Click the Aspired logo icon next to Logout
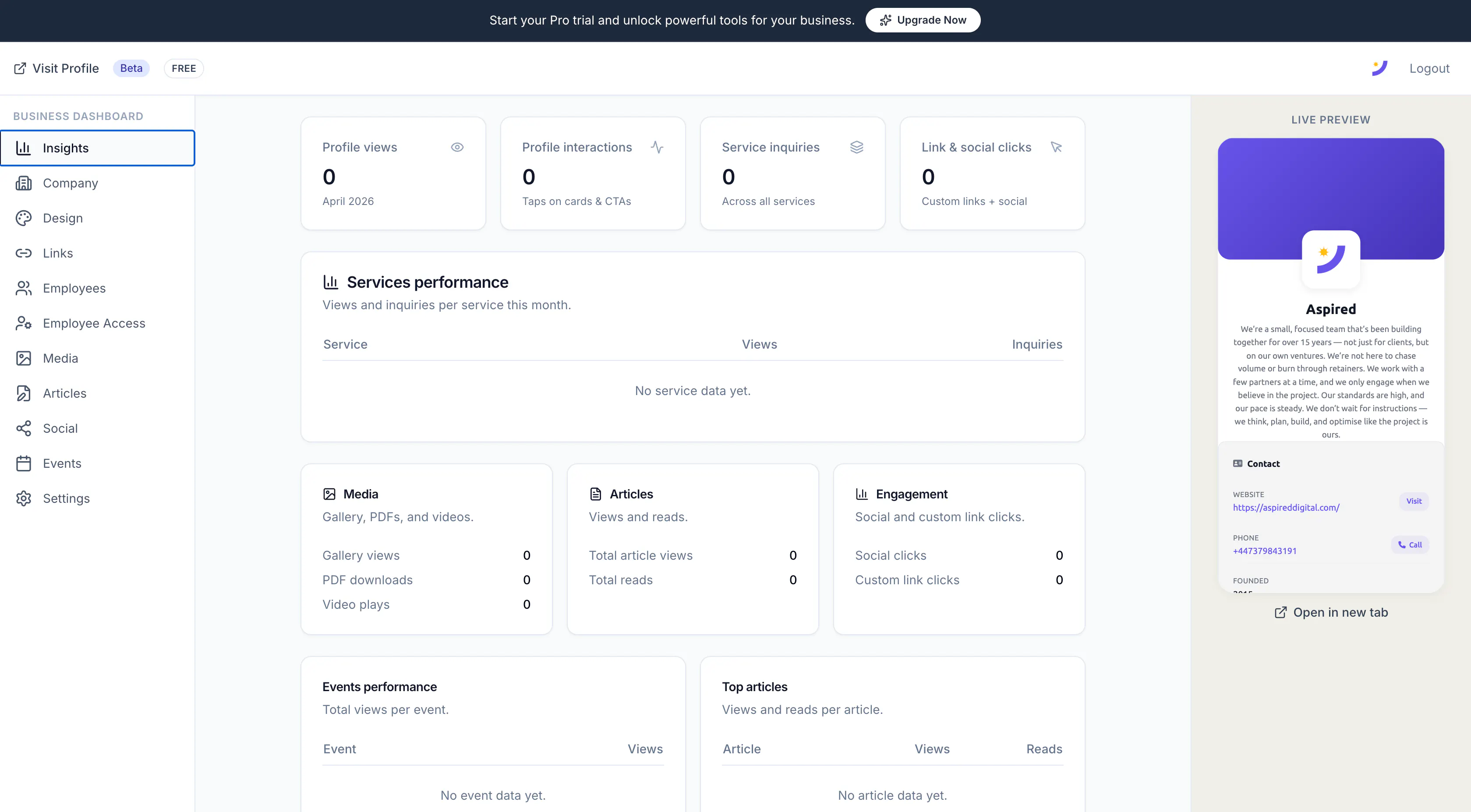 click(x=1379, y=68)
